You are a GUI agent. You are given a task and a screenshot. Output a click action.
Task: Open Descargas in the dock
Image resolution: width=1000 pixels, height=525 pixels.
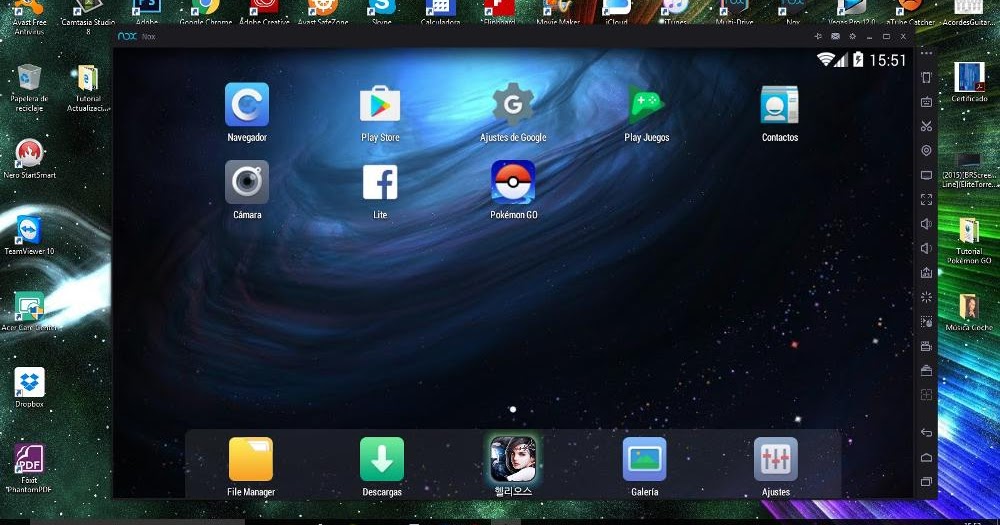point(382,459)
